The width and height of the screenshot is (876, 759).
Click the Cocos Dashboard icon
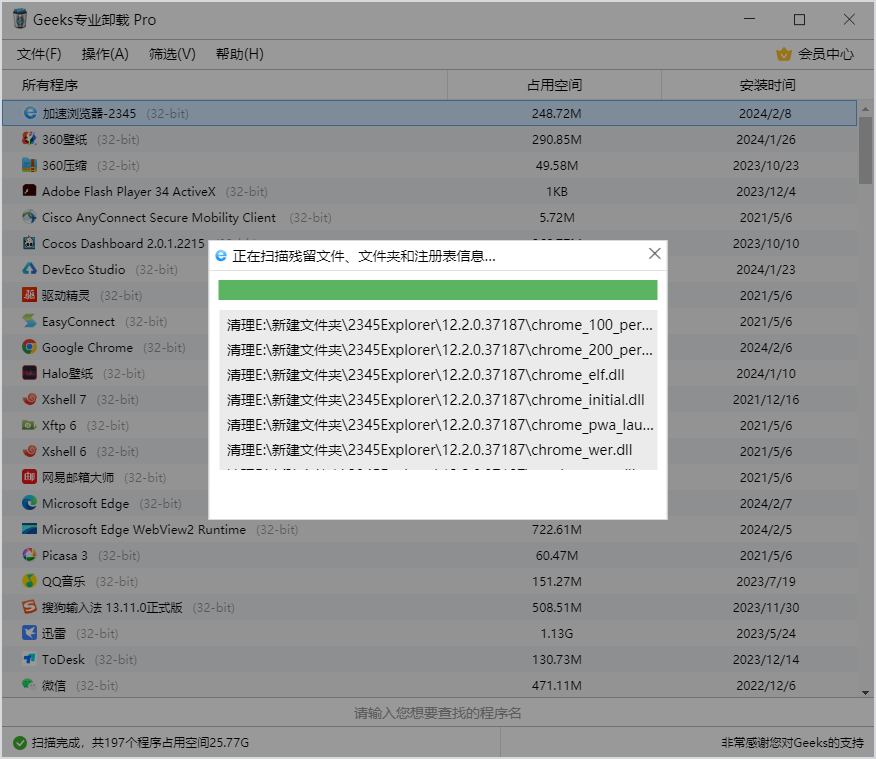[29, 243]
